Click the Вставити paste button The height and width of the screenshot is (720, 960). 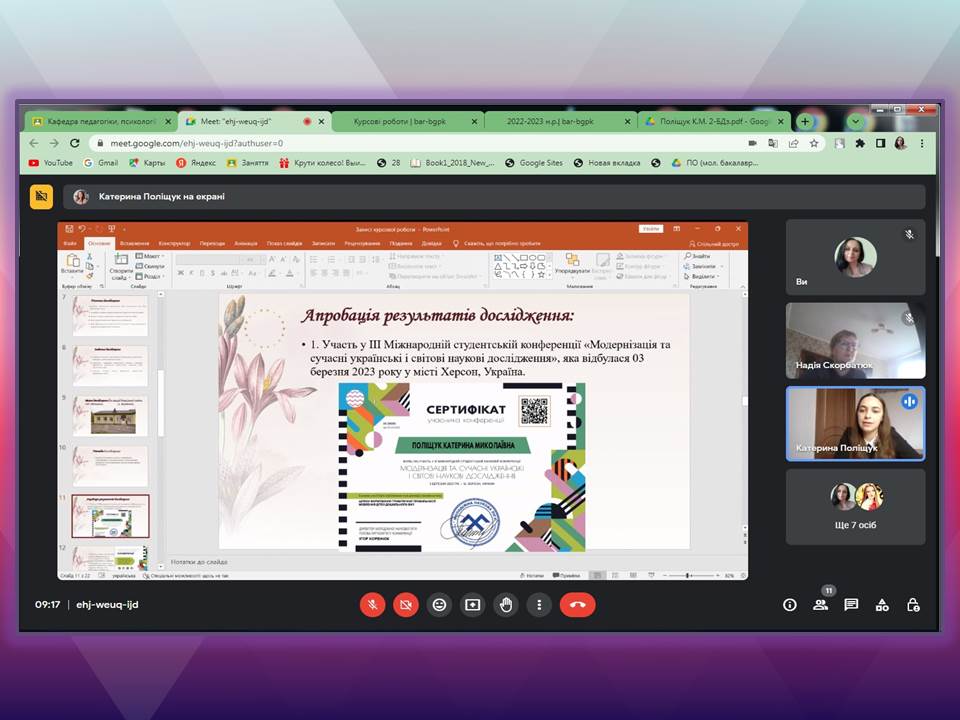pyautogui.click(x=72, y=264)
